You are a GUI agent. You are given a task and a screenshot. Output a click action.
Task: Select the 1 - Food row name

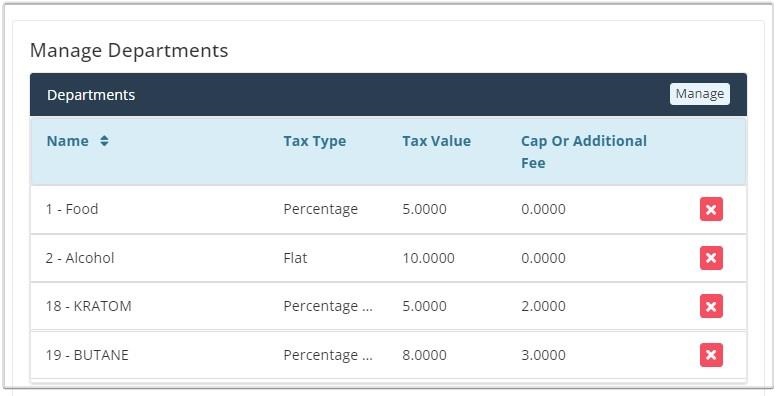point(72,209)
